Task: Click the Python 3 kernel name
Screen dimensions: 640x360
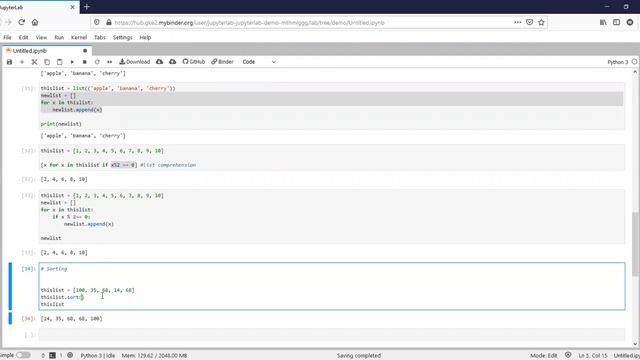Action: pos(618,62)
